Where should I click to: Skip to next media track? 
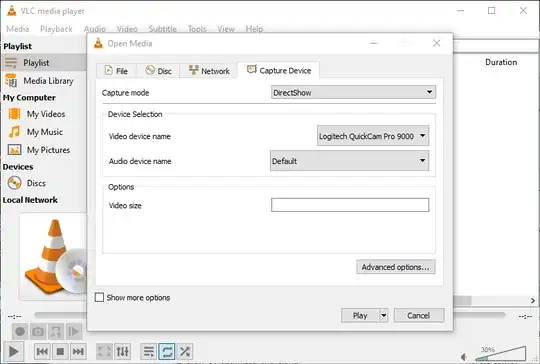(78, 351)
